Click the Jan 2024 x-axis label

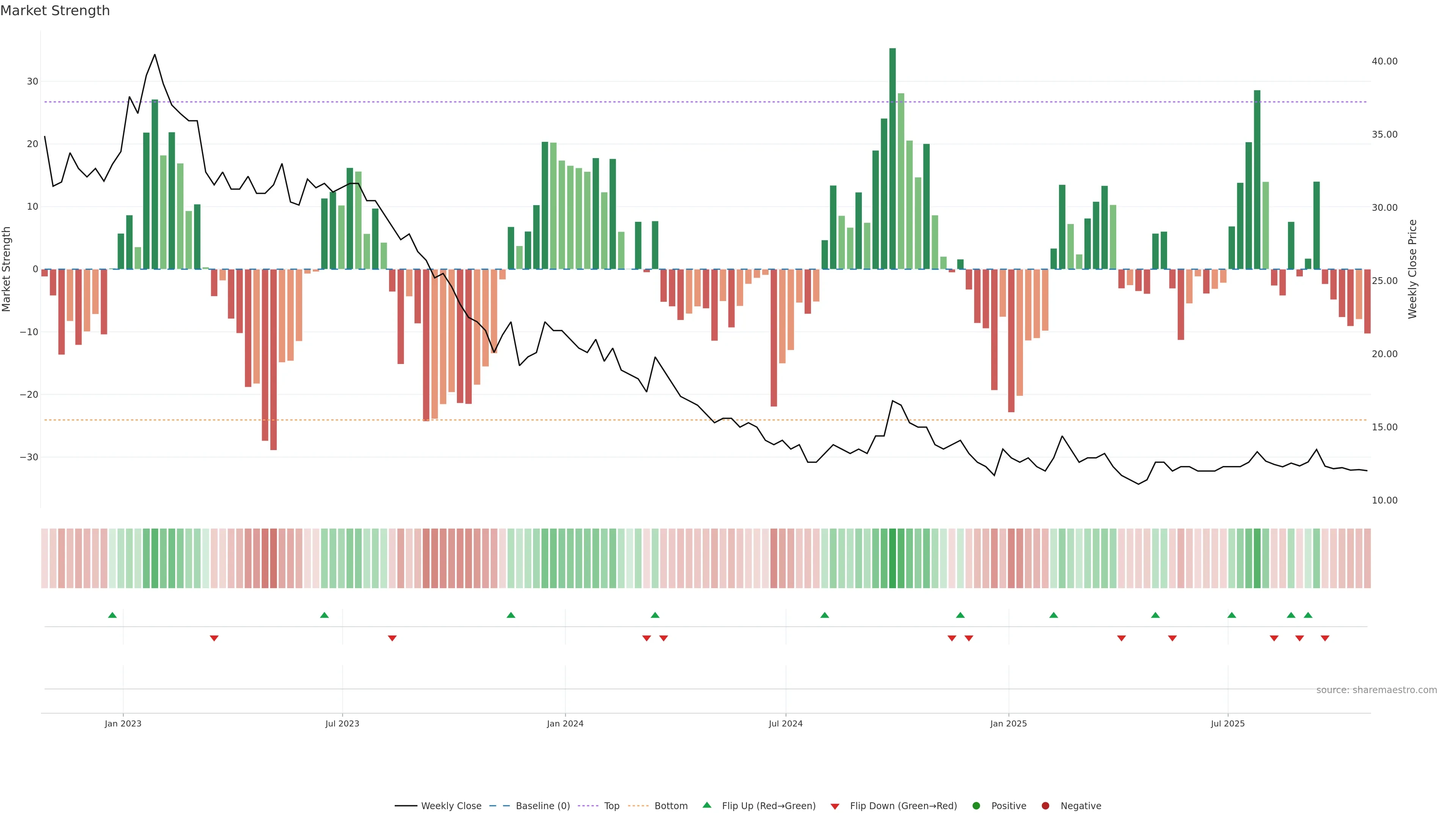(x=565, y=723)
